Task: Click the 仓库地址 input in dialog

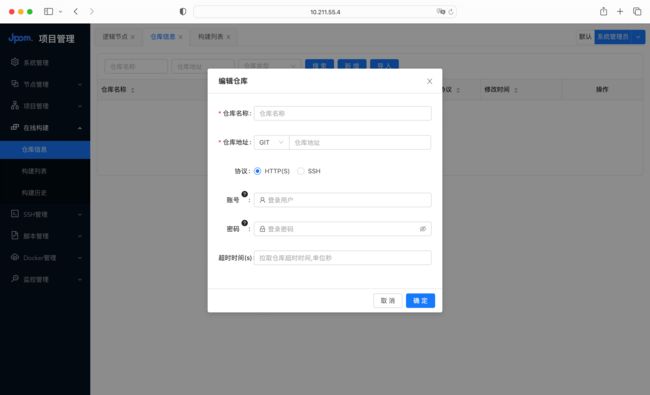Action: pyautogui.click(x=360, y=142)
